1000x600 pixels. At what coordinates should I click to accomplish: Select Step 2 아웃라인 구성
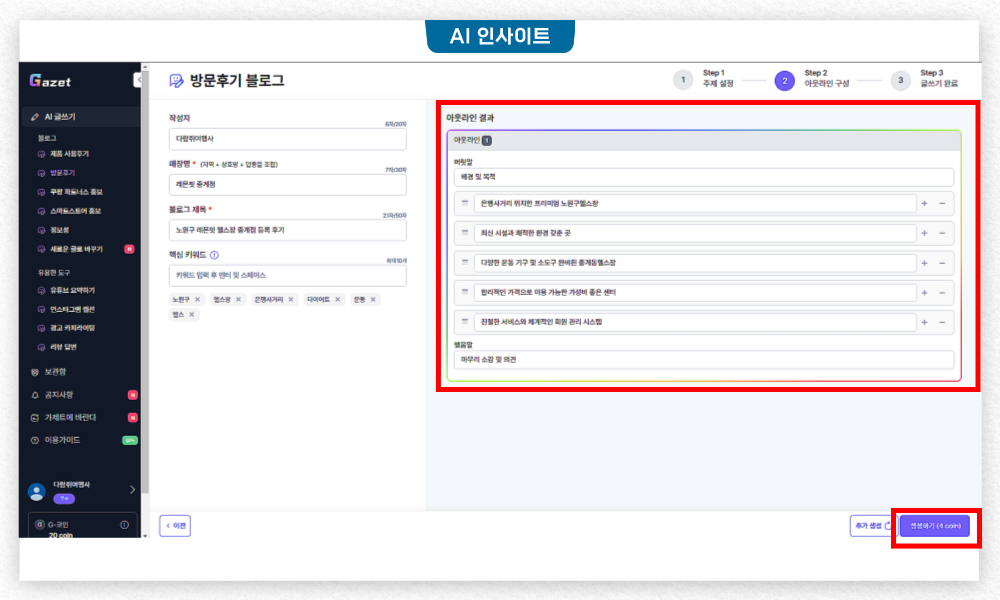point(812,79)
